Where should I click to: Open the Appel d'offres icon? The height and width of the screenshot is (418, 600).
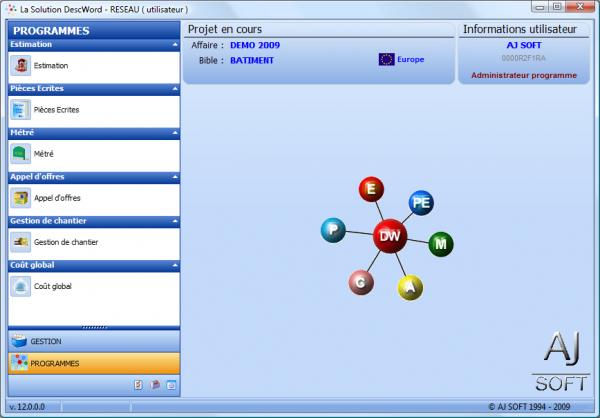click(x=21, y=198)
